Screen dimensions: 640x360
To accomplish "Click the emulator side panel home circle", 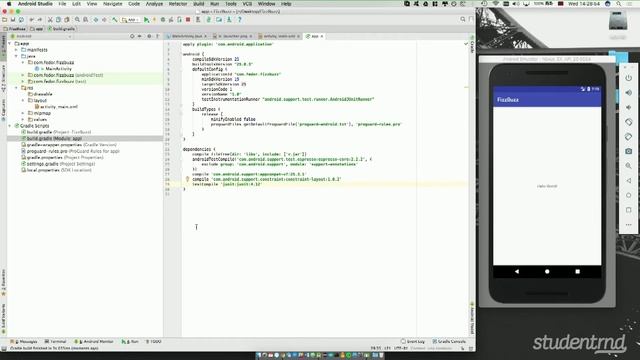I will point(629,196).
